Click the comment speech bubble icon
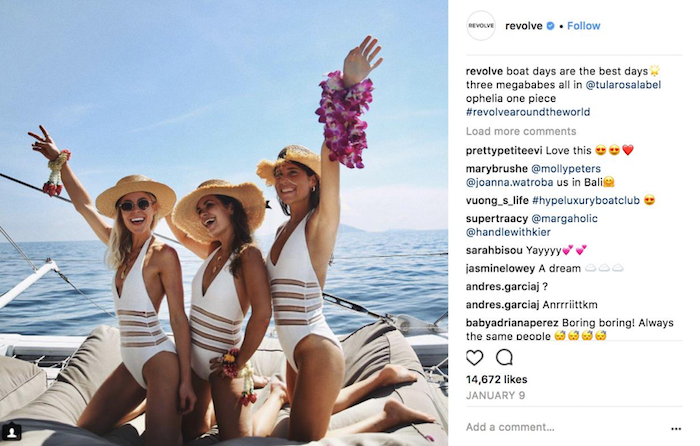The width and height of the screenshot is (700, 446). 504,357
